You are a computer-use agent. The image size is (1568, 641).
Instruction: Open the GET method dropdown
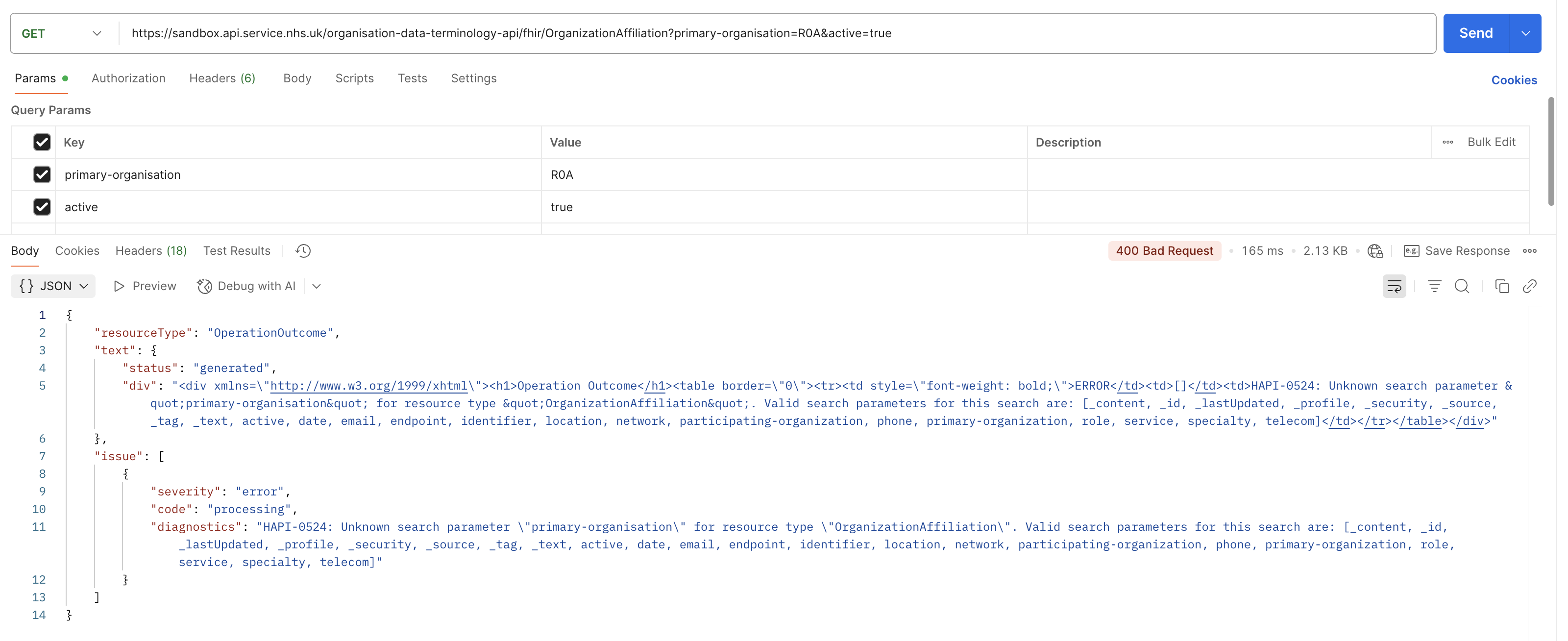point(61,33)
